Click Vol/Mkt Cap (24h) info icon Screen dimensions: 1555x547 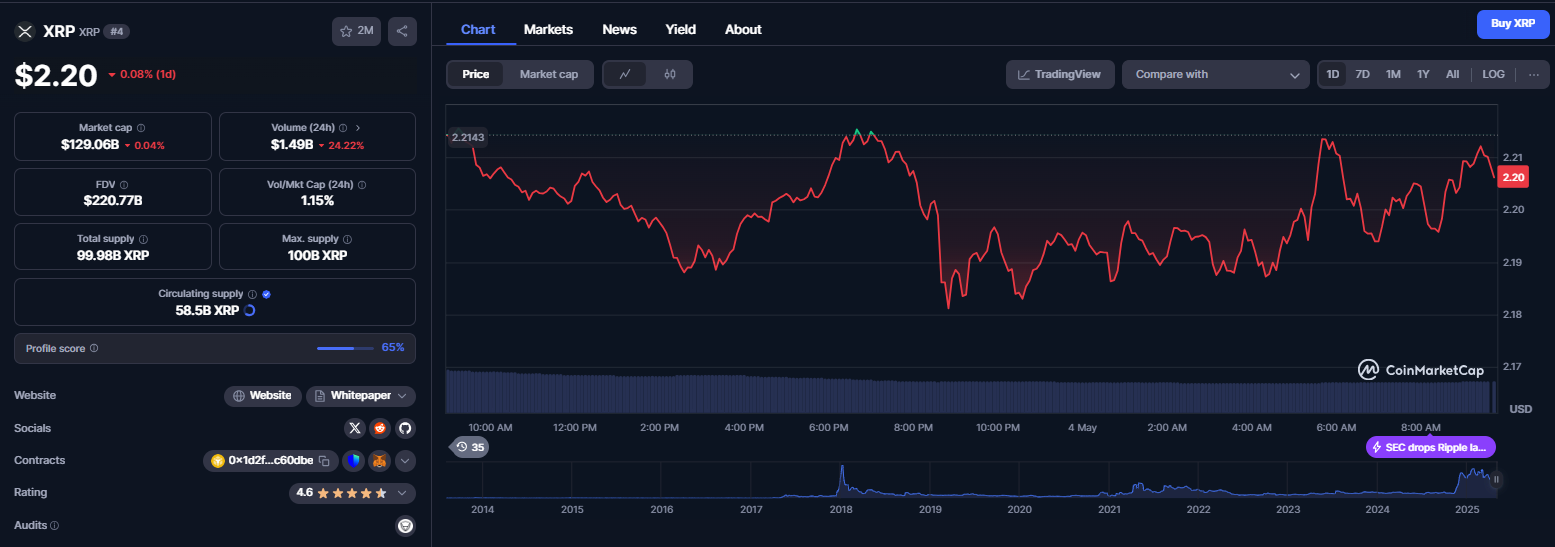[362, 185]
